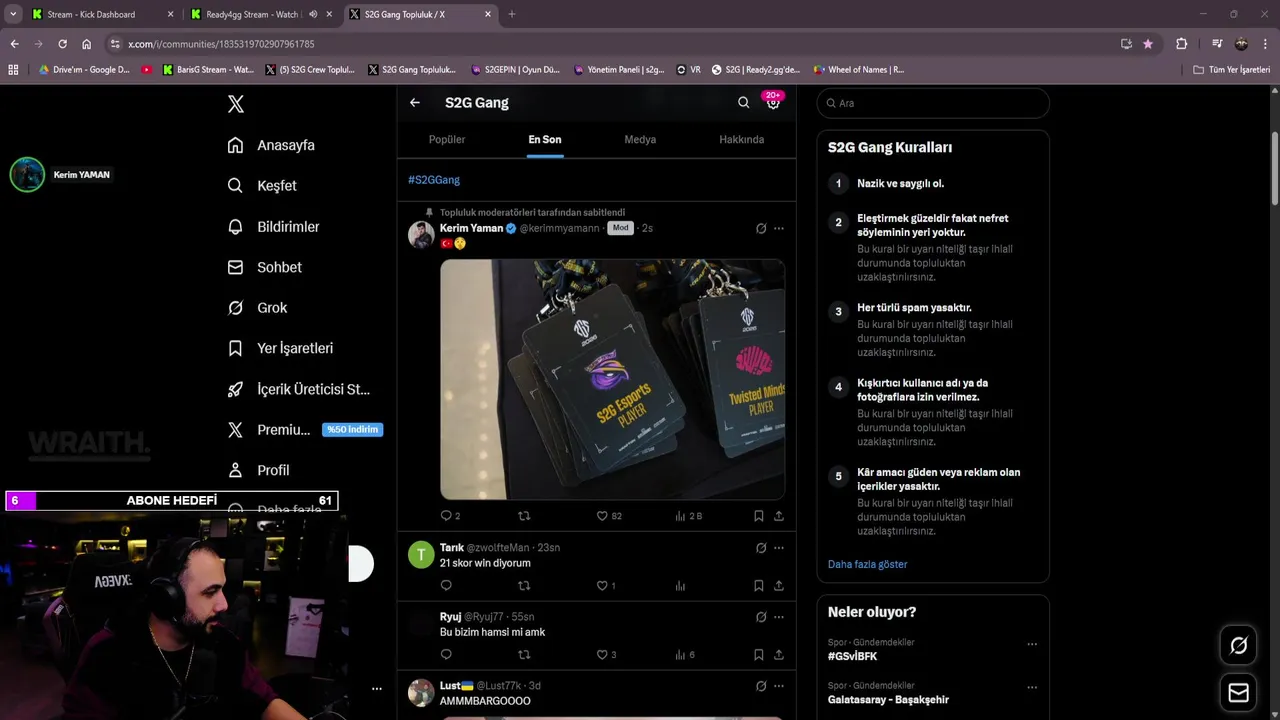
Task: Open more options on Kerim Yaman's post
Action: pyautogui.click(x=779, y=228)
